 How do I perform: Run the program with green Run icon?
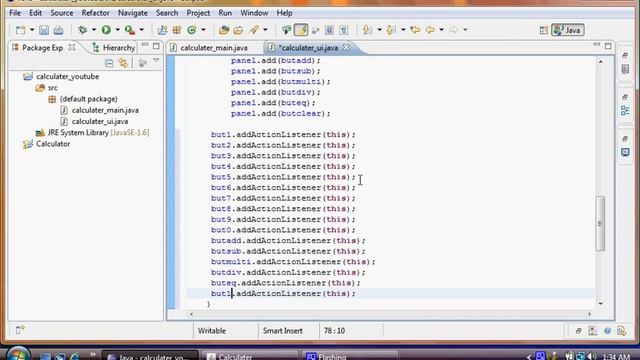coord(107,30)
